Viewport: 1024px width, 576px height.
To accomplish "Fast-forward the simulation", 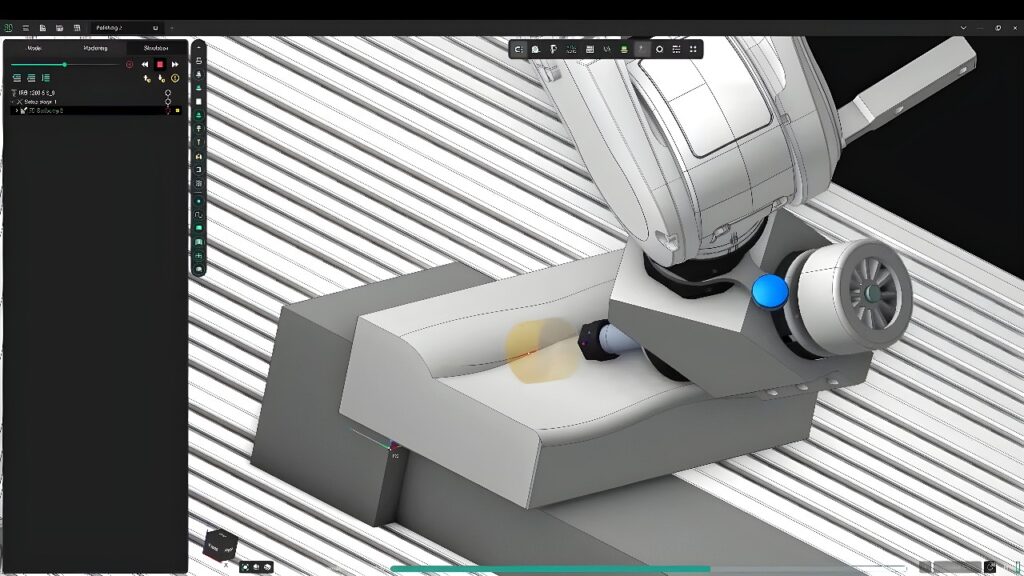I will pyautogui.click(x=175, y=65).
